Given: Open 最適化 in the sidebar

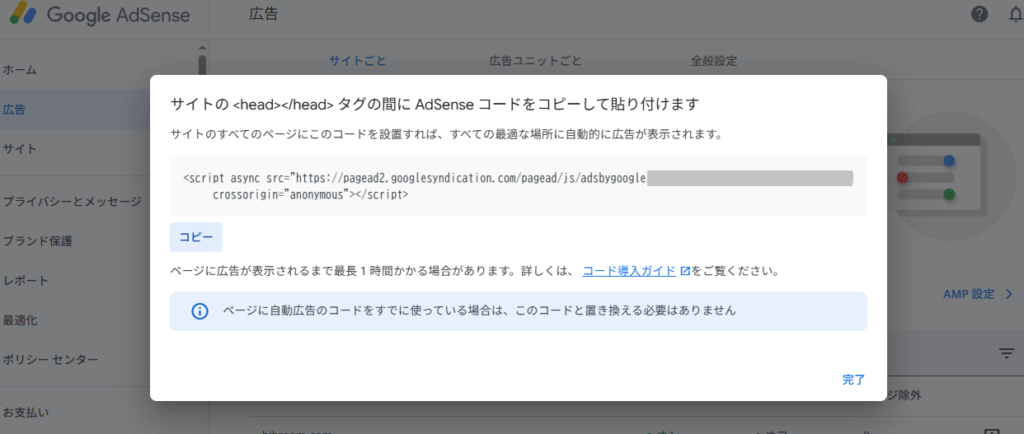Looking at the screenshot, I should pos(20,320).
